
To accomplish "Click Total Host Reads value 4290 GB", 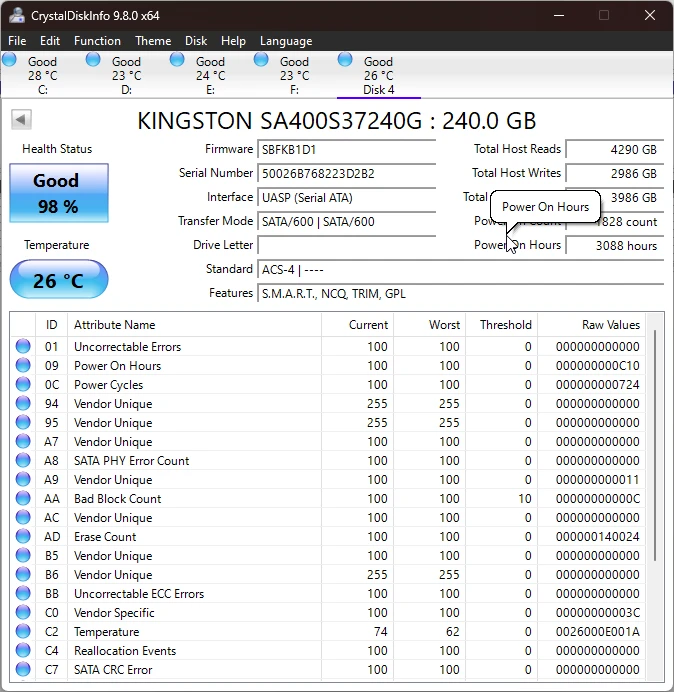I will click(614, 150).
